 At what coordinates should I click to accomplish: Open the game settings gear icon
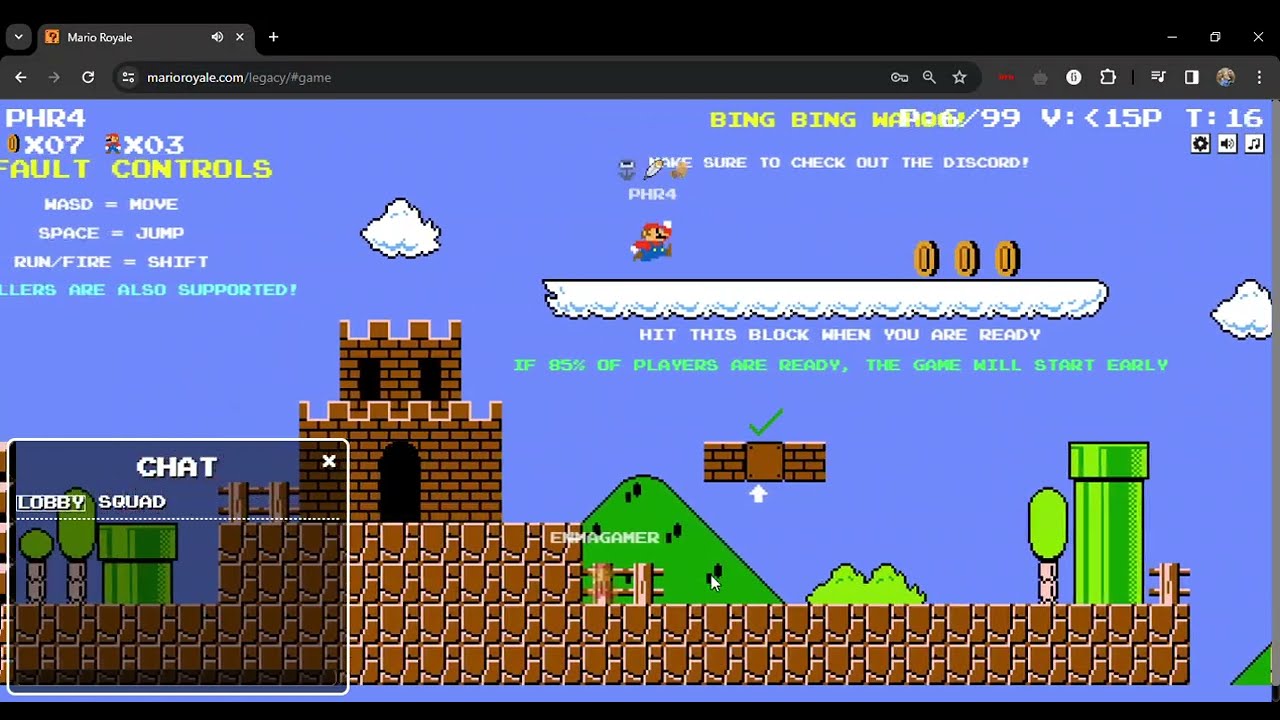click(1201, 144)
